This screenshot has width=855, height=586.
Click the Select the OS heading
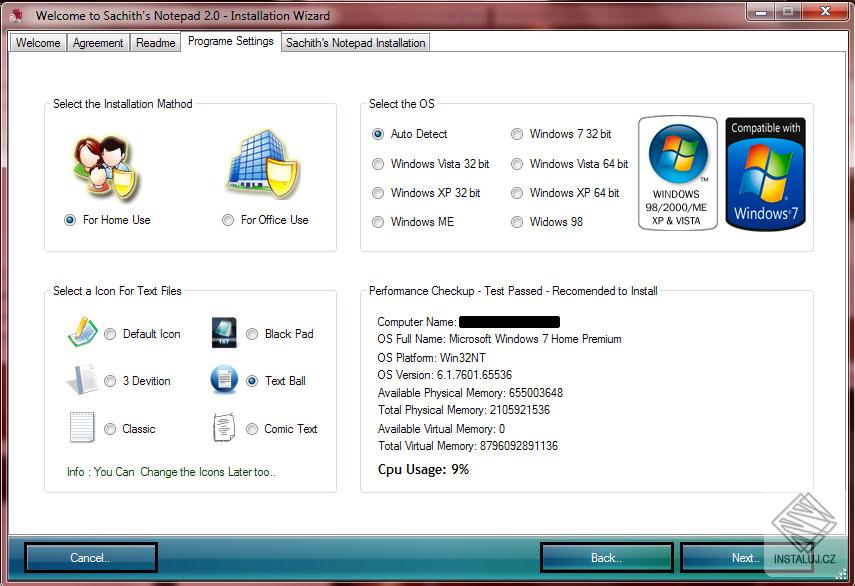[402, 104]
